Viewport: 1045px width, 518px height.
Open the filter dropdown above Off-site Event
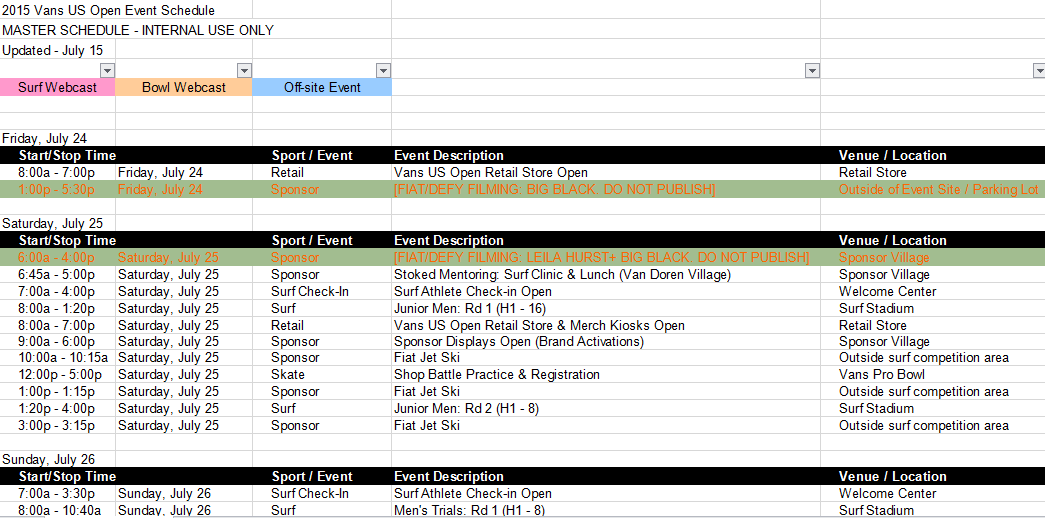click(383, 70)
